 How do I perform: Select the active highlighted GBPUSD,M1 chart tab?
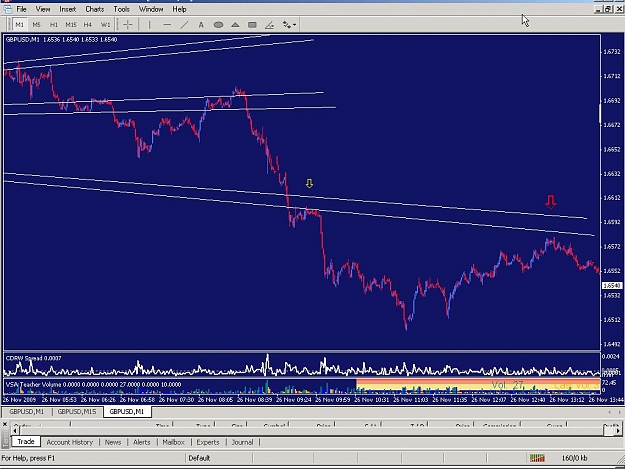point(127,412)
